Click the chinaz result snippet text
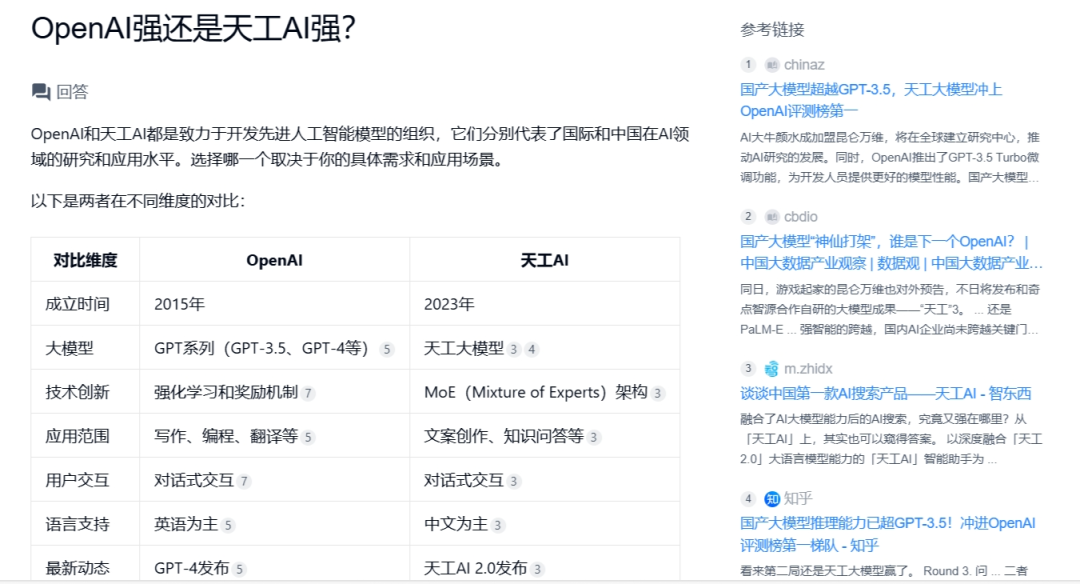 click(890, 158)
